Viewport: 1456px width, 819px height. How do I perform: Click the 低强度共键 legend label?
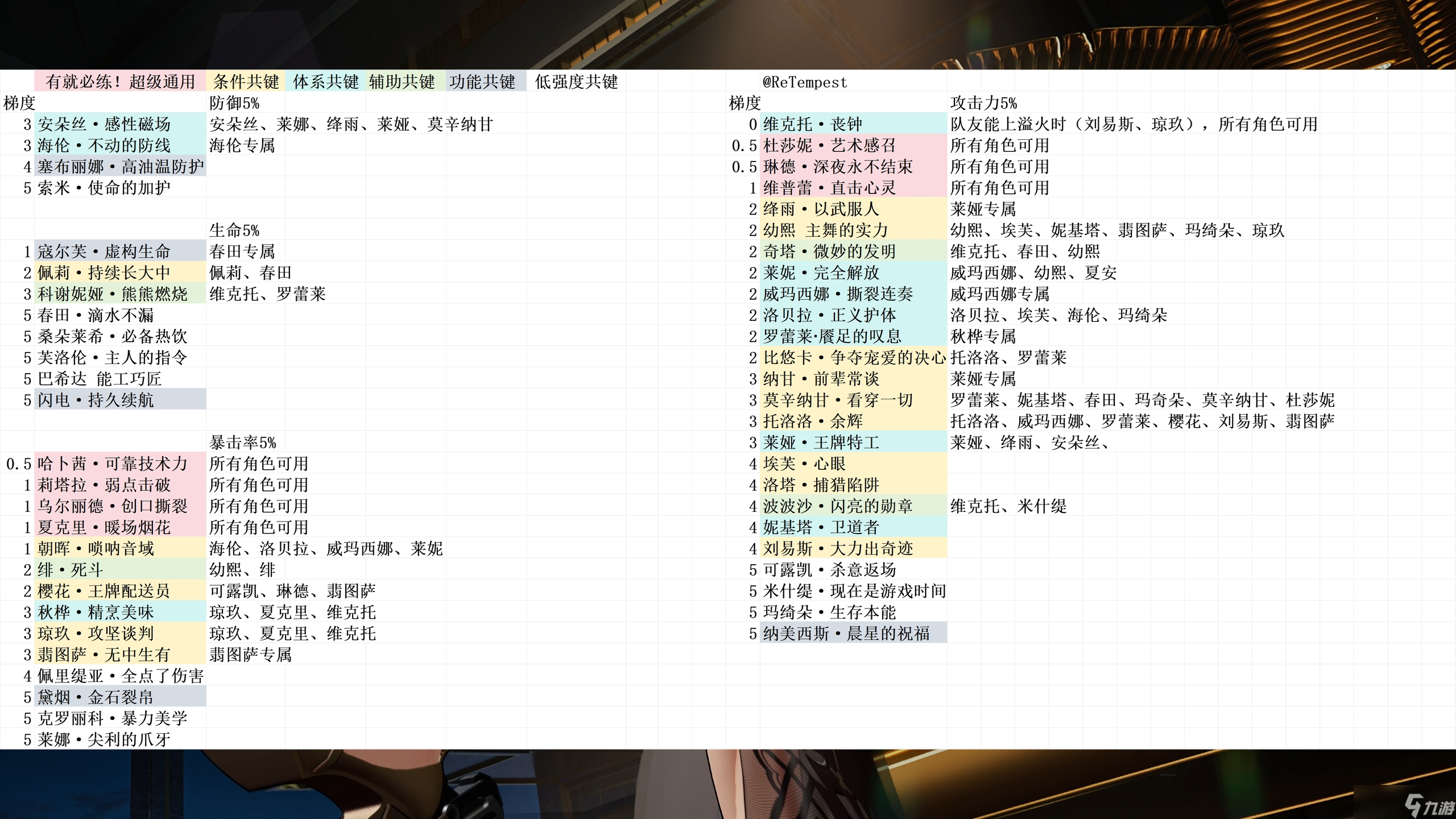click(x=576, y=82)
